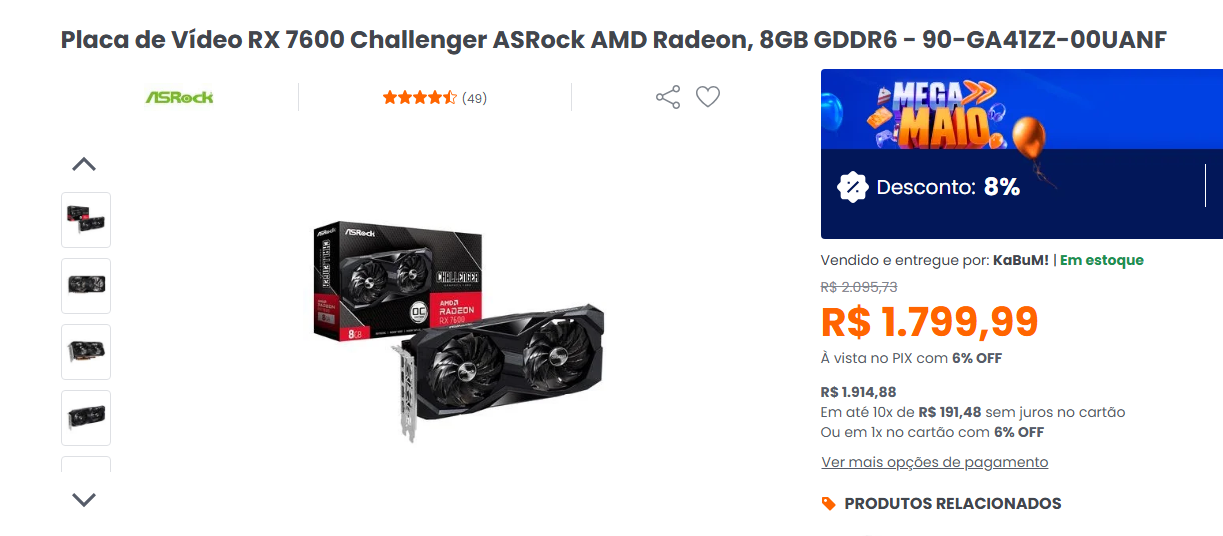The image size is (1223, 536).
Task: Select first thumbnail with box and card
Action: pyautogui.click(x=86, y=220)
